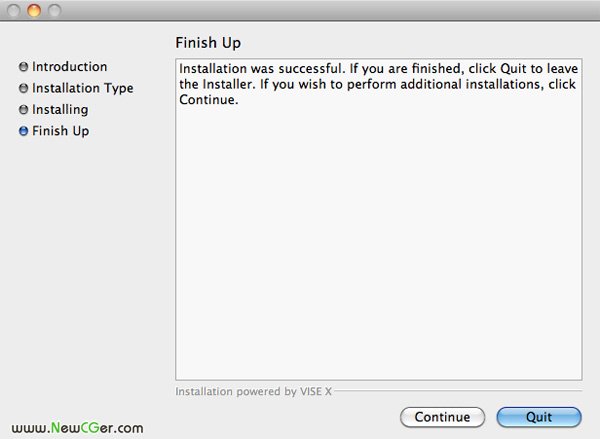Viewport: 600px width, 439px height.
Task: Click the Quit button
Action: tap(539, 417)
